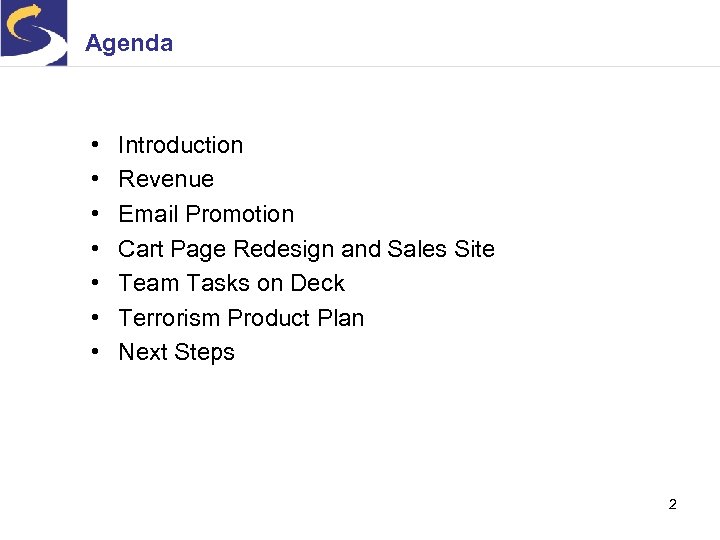
Task: Select the Revenue agenda item
Action: (x=166, y=179)
